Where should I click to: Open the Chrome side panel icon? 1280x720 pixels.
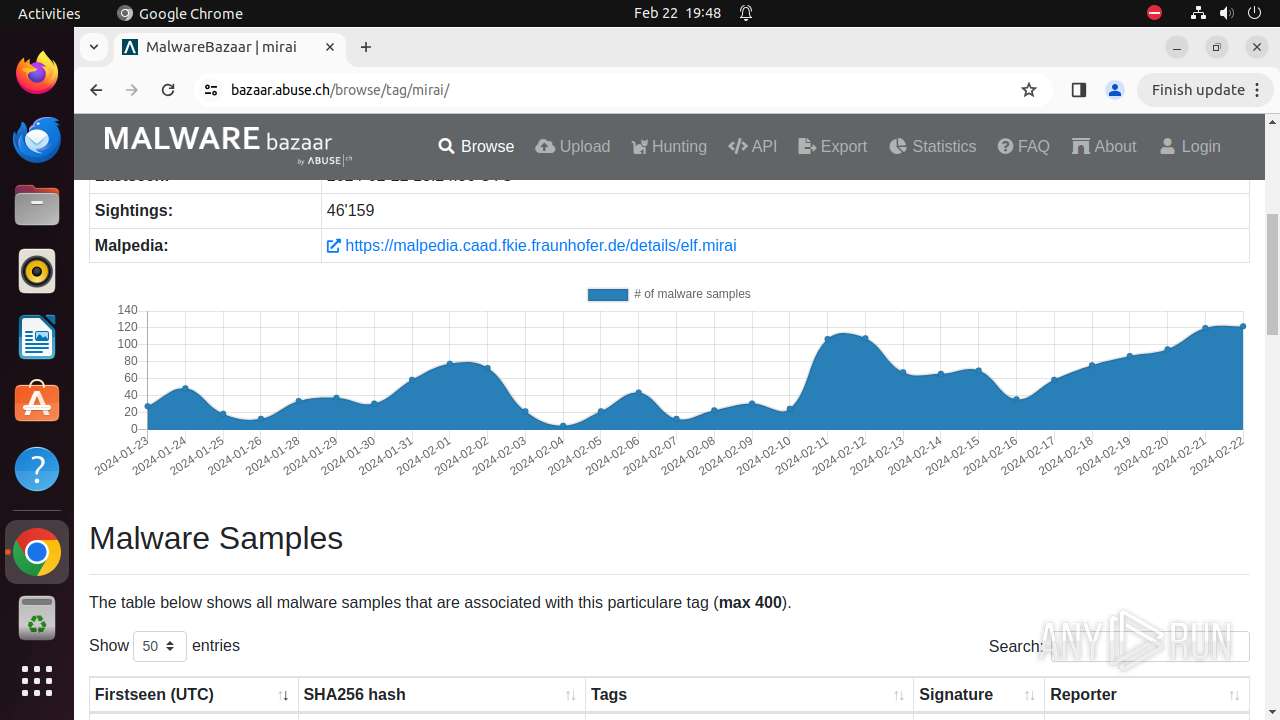[x=1078, y=90]
